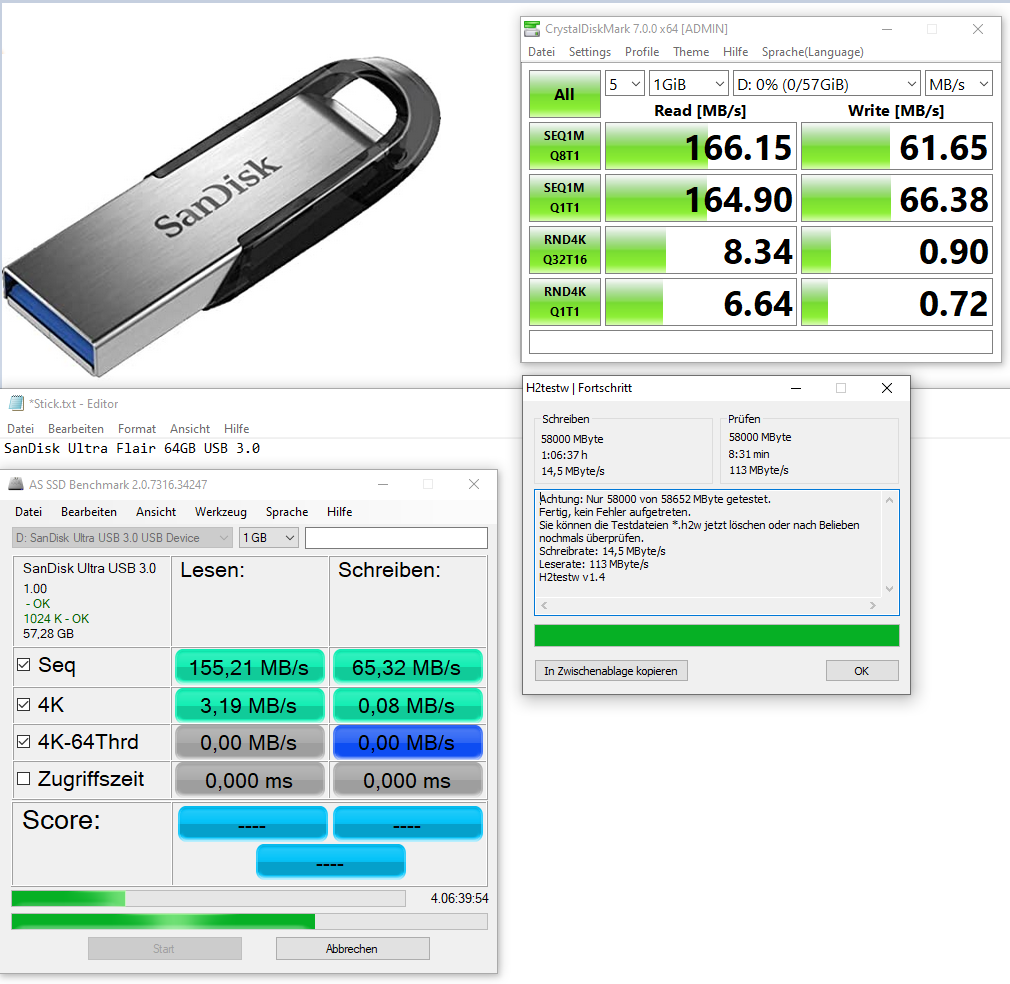Open Bearbeiten menu in AS SSD Benchmark
This screenshot has height=984, width=1010.
(x=89, y=511)
